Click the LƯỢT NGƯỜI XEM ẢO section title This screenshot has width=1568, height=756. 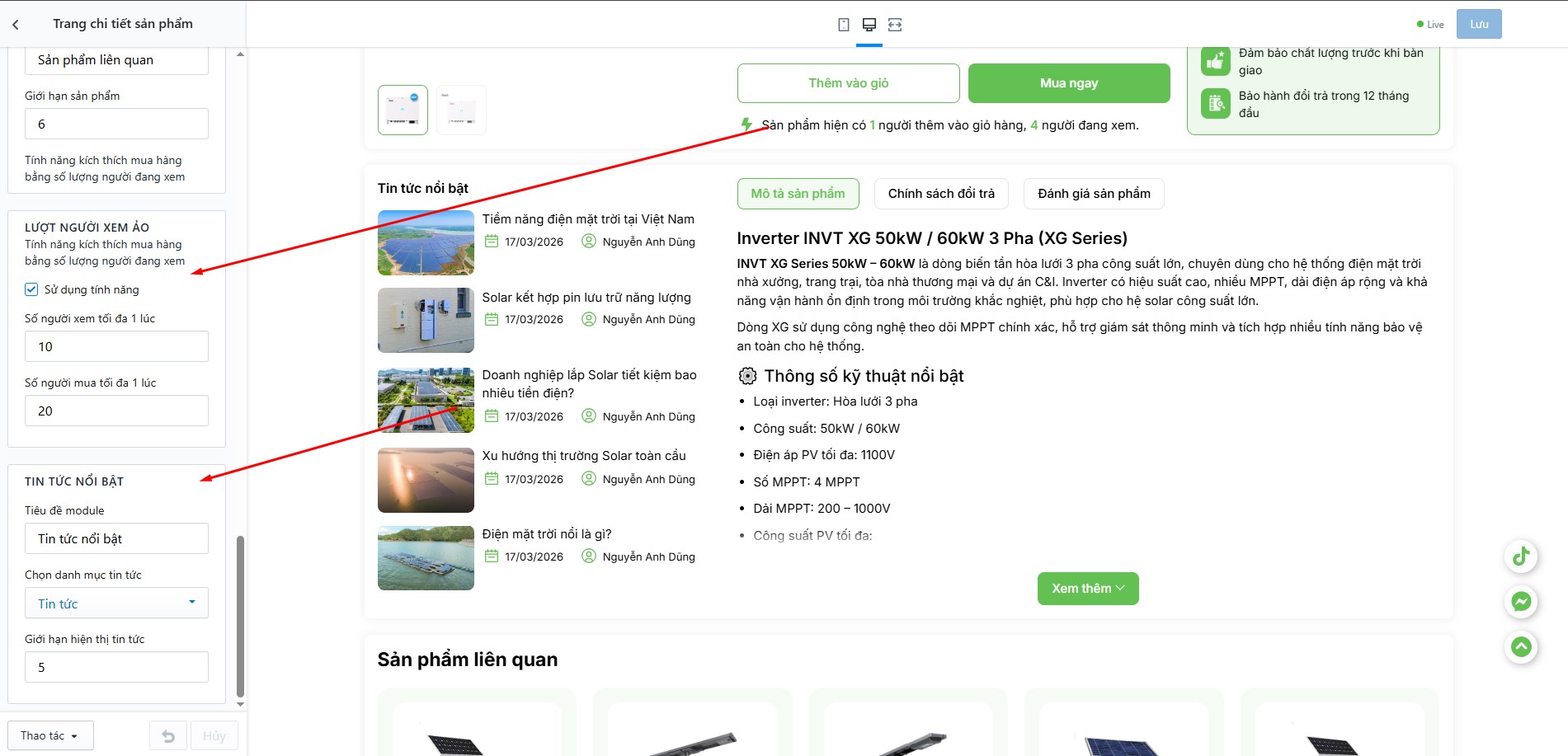click(x=87, y=228)
